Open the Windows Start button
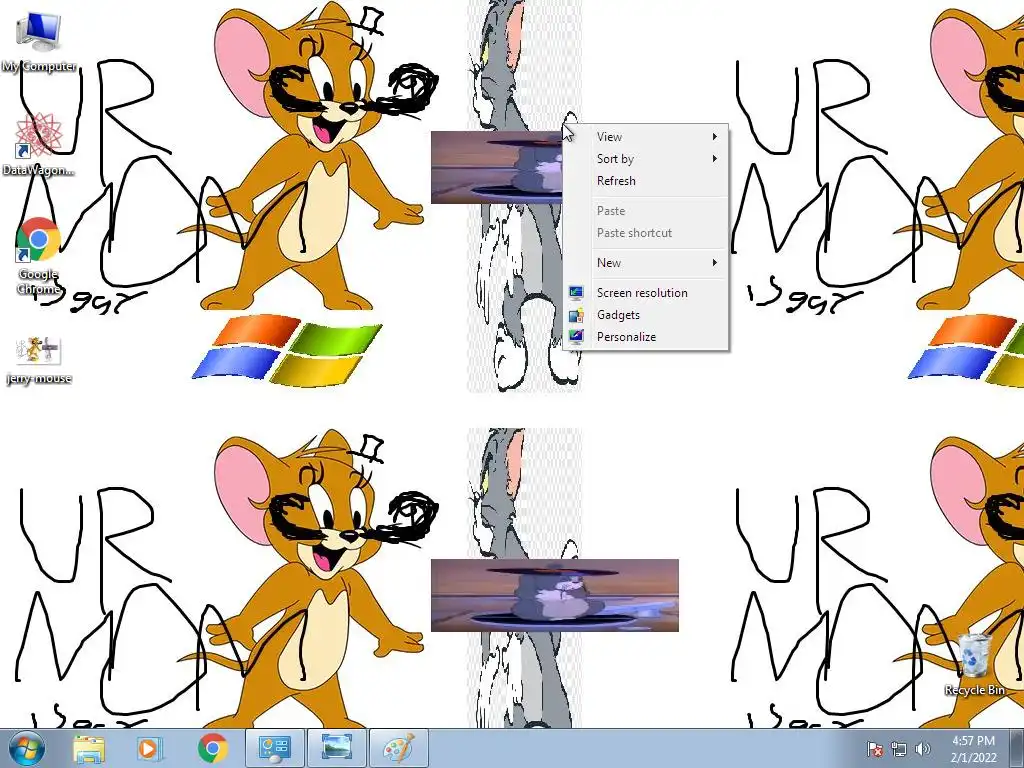This screenshot has width=1024, height=768. pos(27,748)
